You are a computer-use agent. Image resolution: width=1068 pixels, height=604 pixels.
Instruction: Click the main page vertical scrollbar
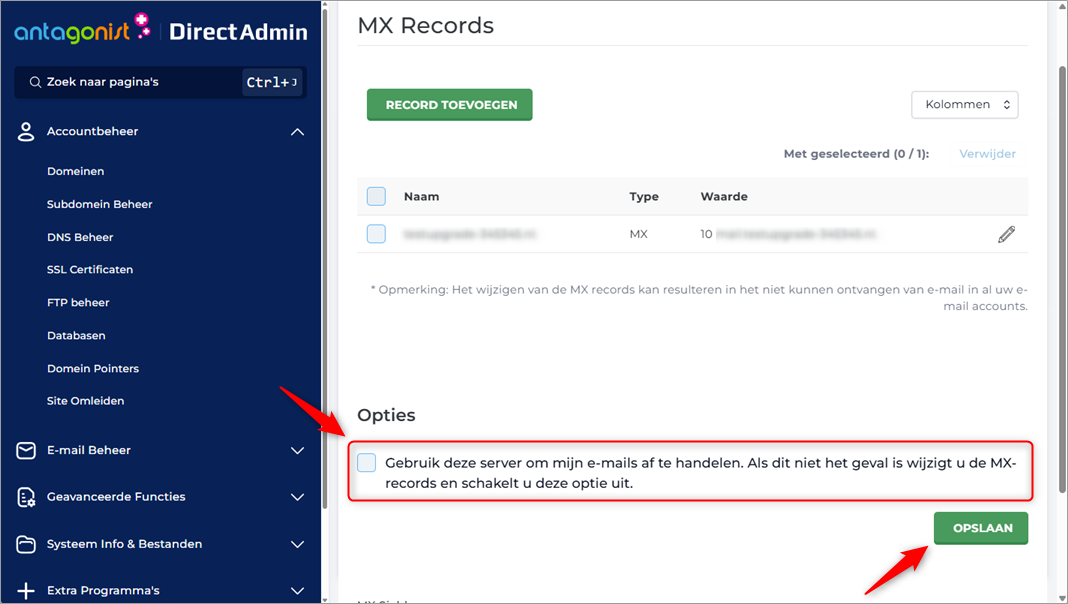pyautogui.click(x=1063, y=279)
